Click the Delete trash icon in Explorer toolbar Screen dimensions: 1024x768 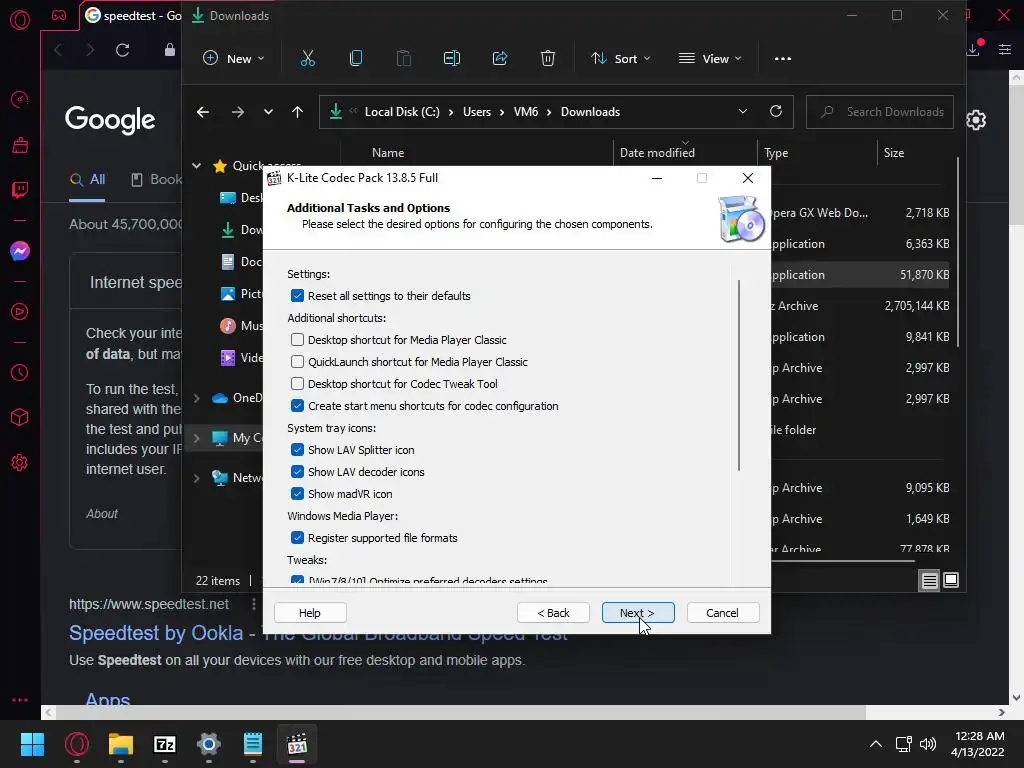[x=548, y=59]
